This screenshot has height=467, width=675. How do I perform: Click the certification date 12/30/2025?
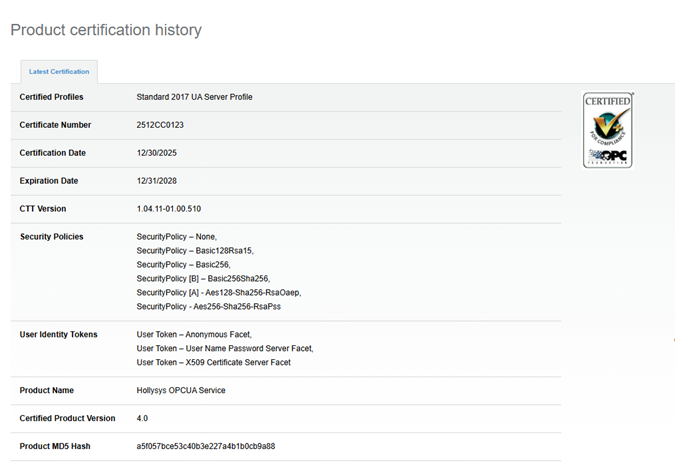click(x=156, y=153)
